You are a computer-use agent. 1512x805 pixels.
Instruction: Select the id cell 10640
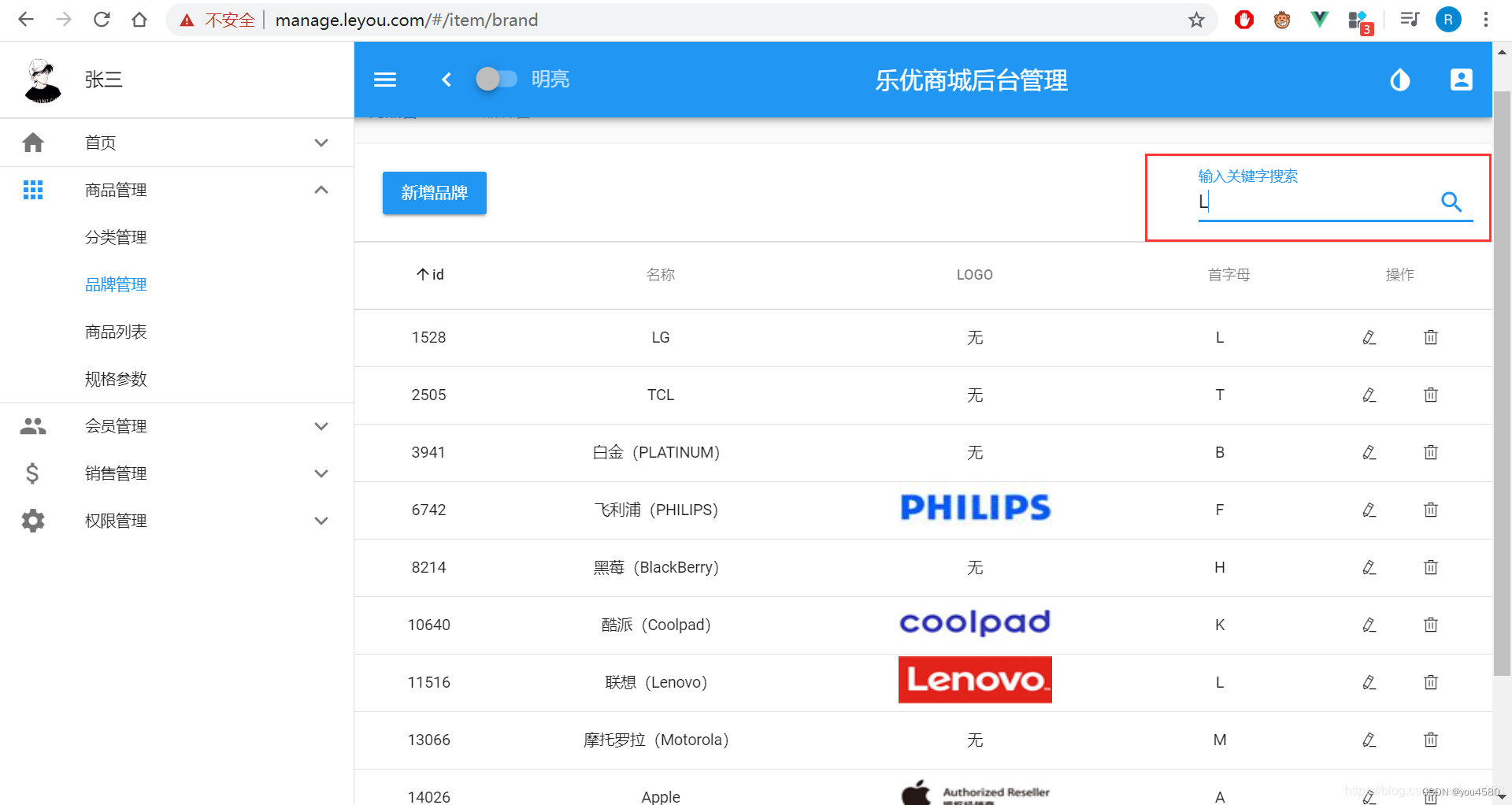coord(429,625)
